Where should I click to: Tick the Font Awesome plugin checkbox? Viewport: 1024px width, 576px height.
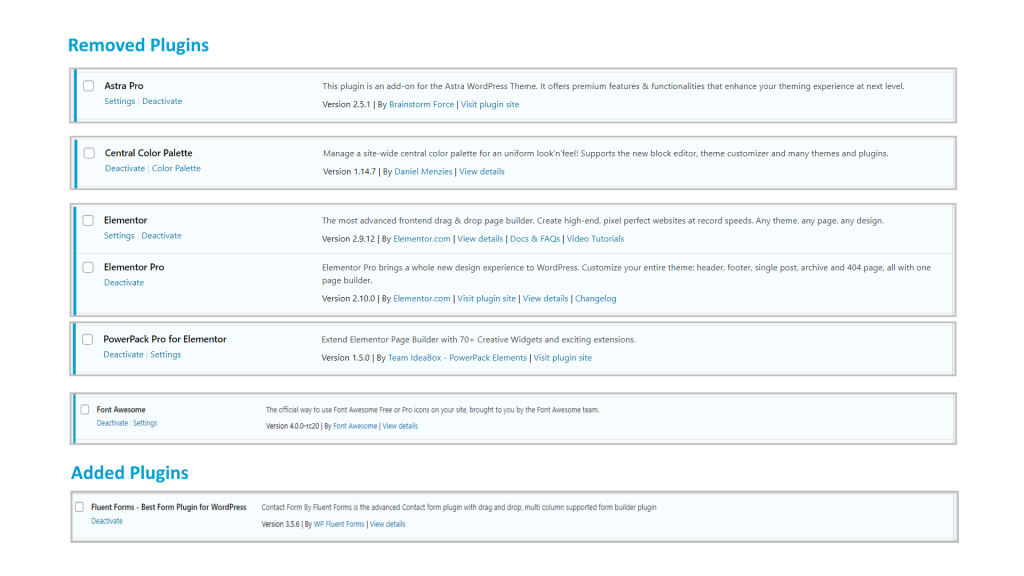[85, 409]
